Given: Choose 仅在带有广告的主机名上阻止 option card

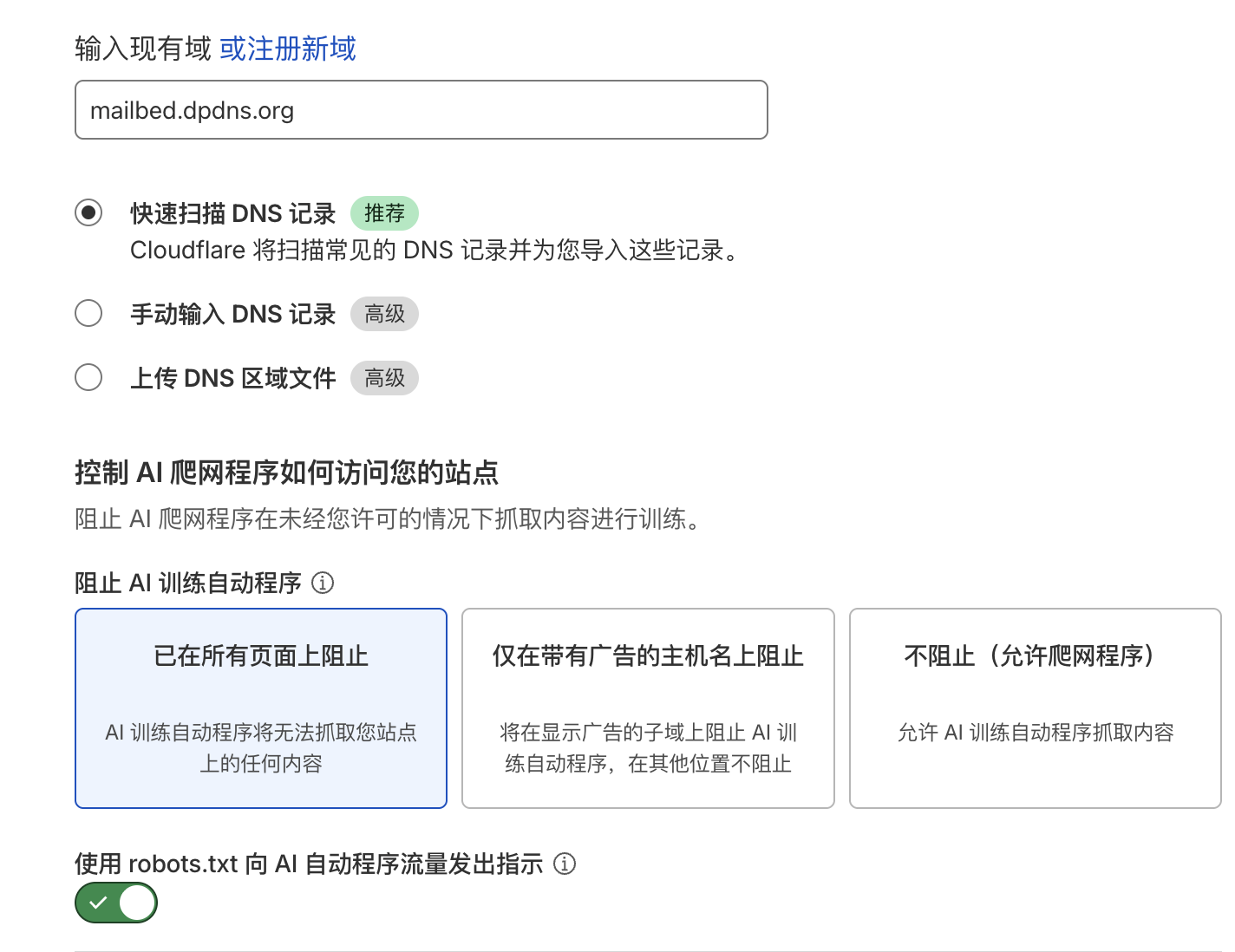Looking at the screenshot, I should point(648,708).
